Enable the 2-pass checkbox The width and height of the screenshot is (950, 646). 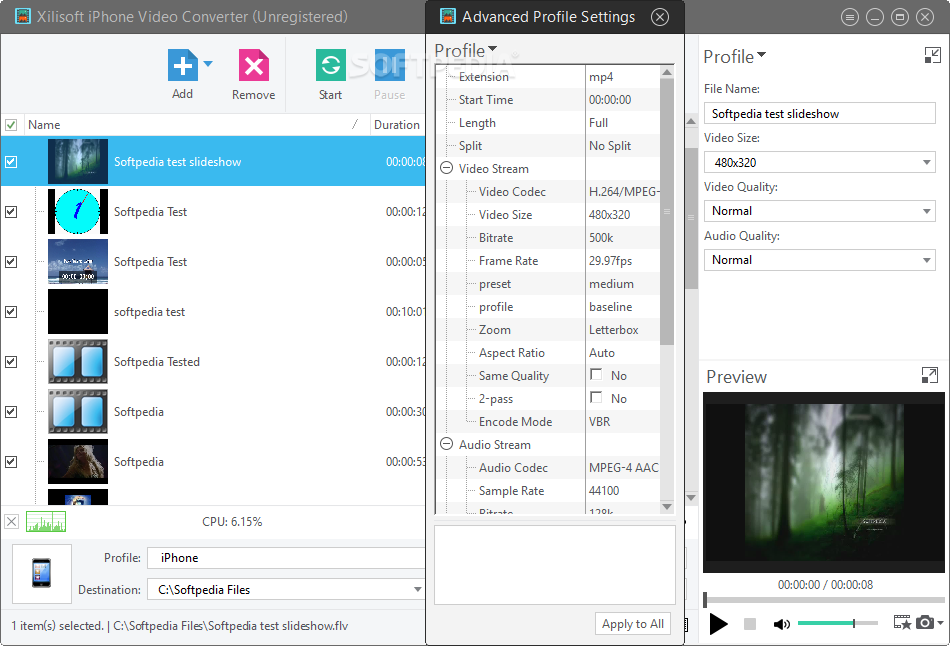coord(596,398)
